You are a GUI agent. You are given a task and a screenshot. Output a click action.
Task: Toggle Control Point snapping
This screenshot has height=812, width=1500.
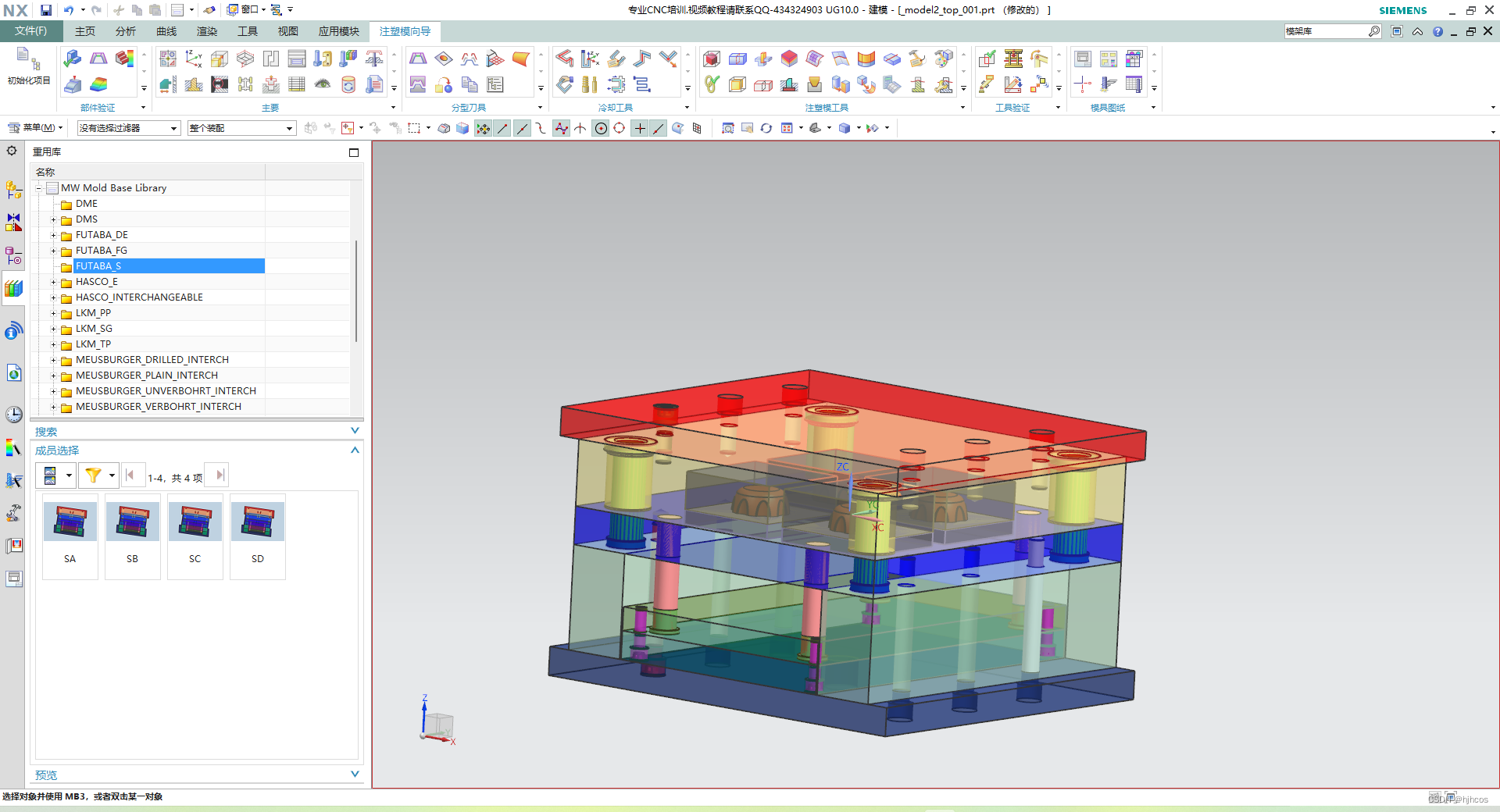(541, 128)
